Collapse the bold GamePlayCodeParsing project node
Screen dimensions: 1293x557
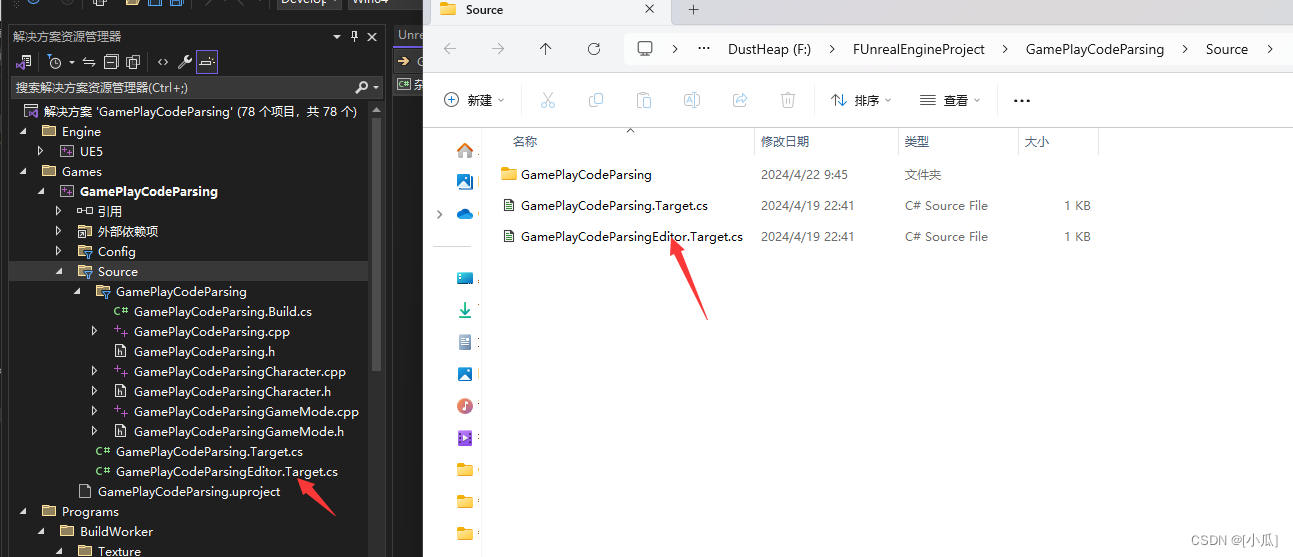41,191
